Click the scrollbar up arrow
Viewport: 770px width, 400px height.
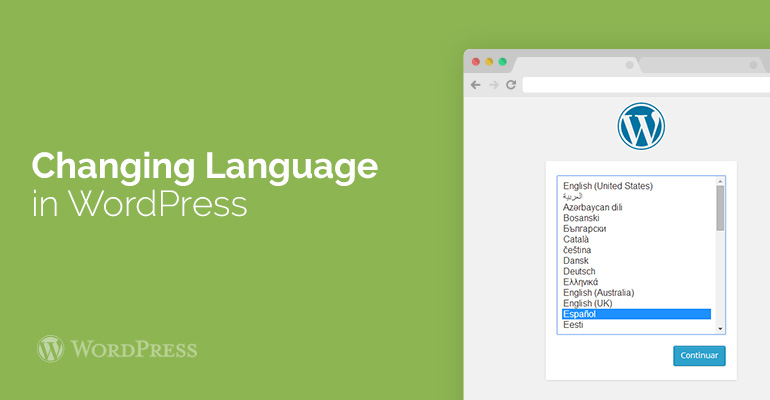click(x=720, y=181)
